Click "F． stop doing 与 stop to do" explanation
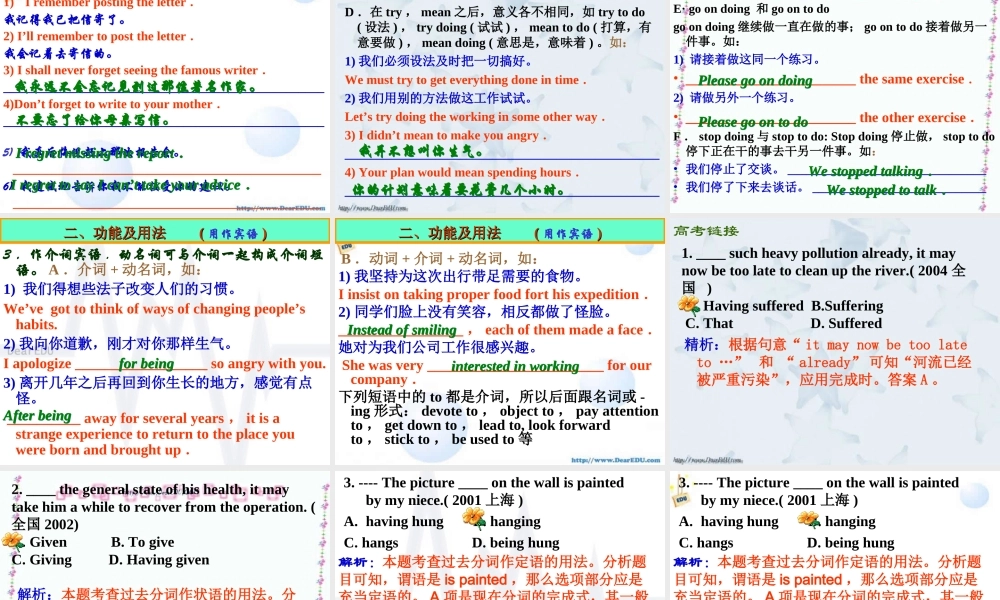 click(x=834, y=143)
